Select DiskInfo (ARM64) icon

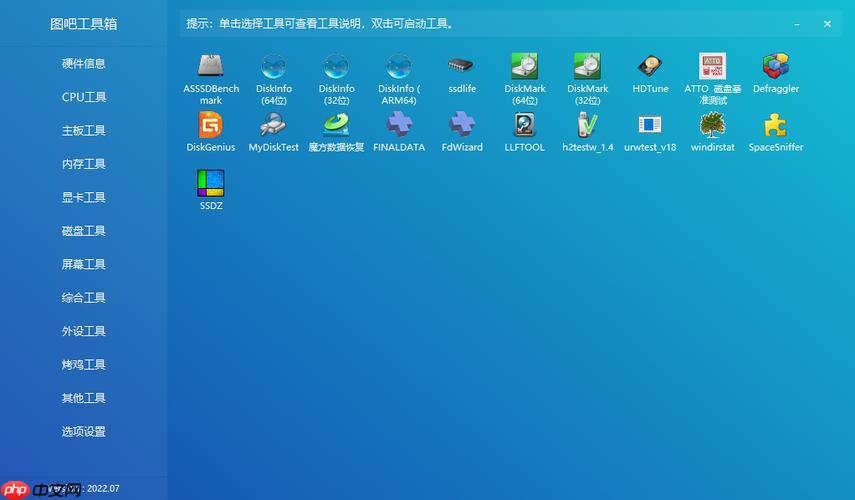(x=399, y=66)
